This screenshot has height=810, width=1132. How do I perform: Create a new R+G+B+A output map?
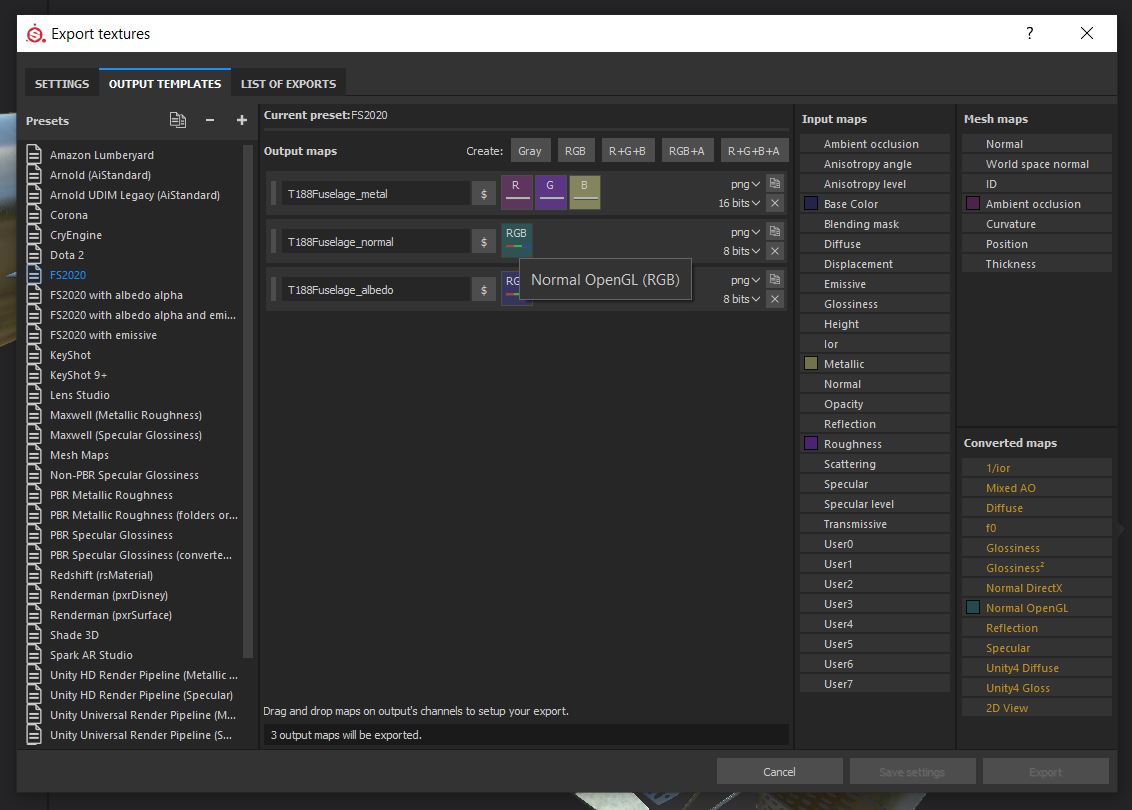coord(753,151)
